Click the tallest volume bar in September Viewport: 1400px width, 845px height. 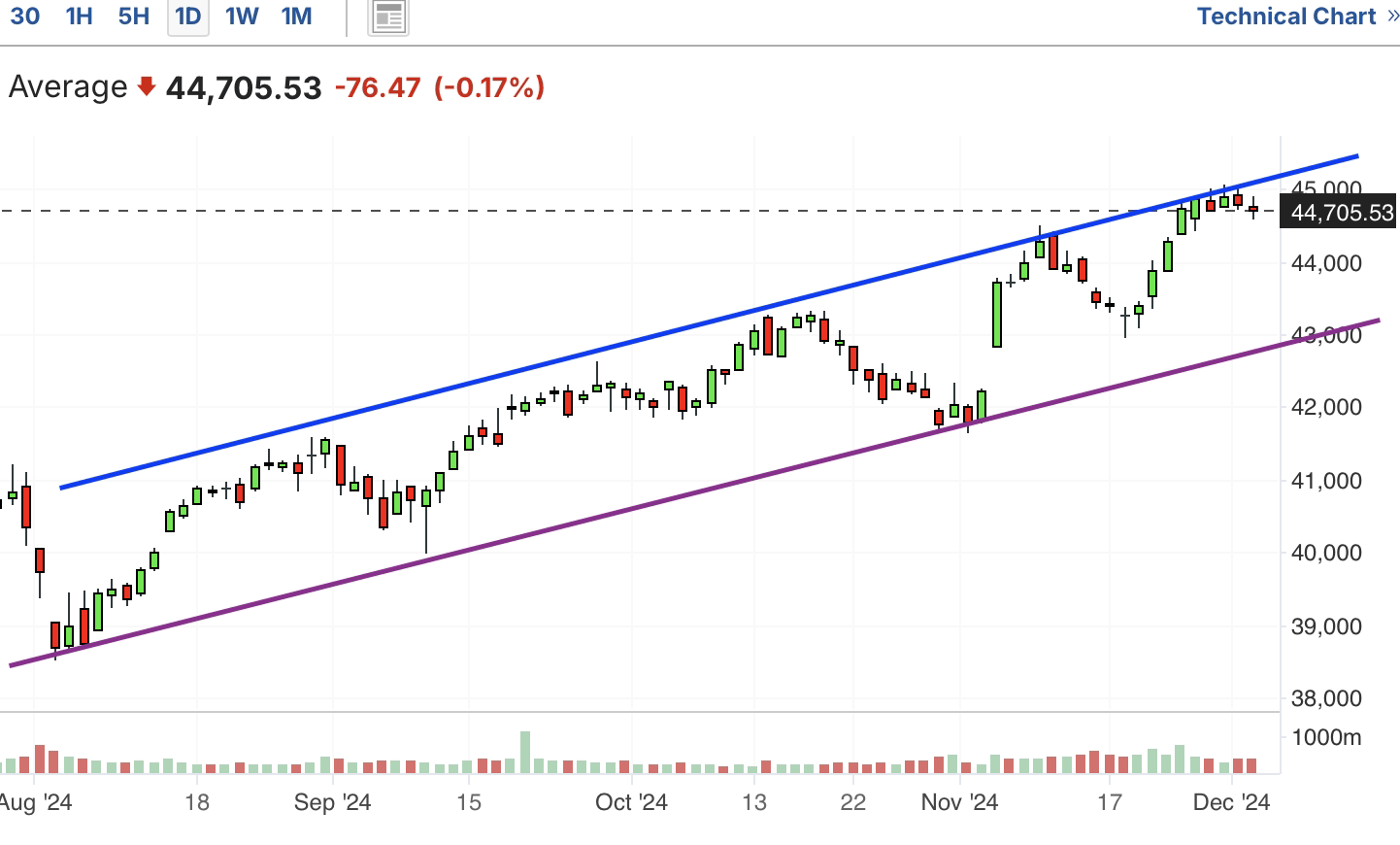(525, 753)
